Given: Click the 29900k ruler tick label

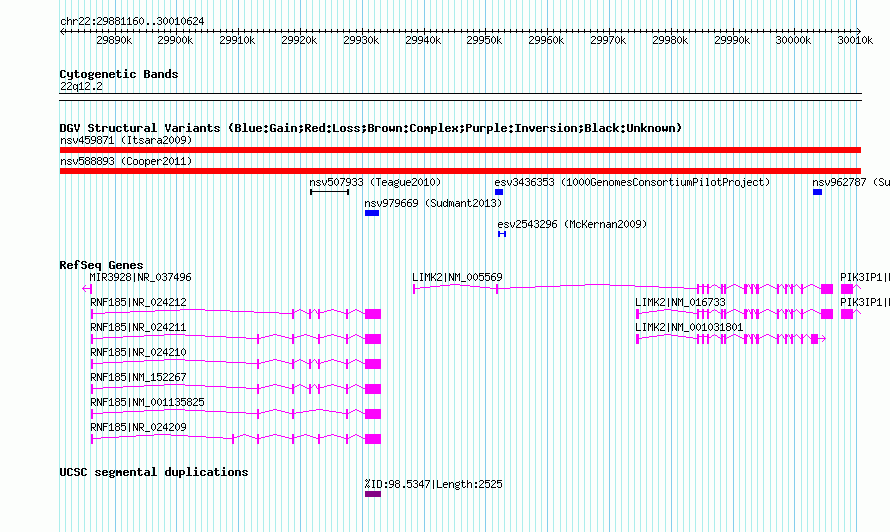Looking at the screenshot, I should click(175, 40).
